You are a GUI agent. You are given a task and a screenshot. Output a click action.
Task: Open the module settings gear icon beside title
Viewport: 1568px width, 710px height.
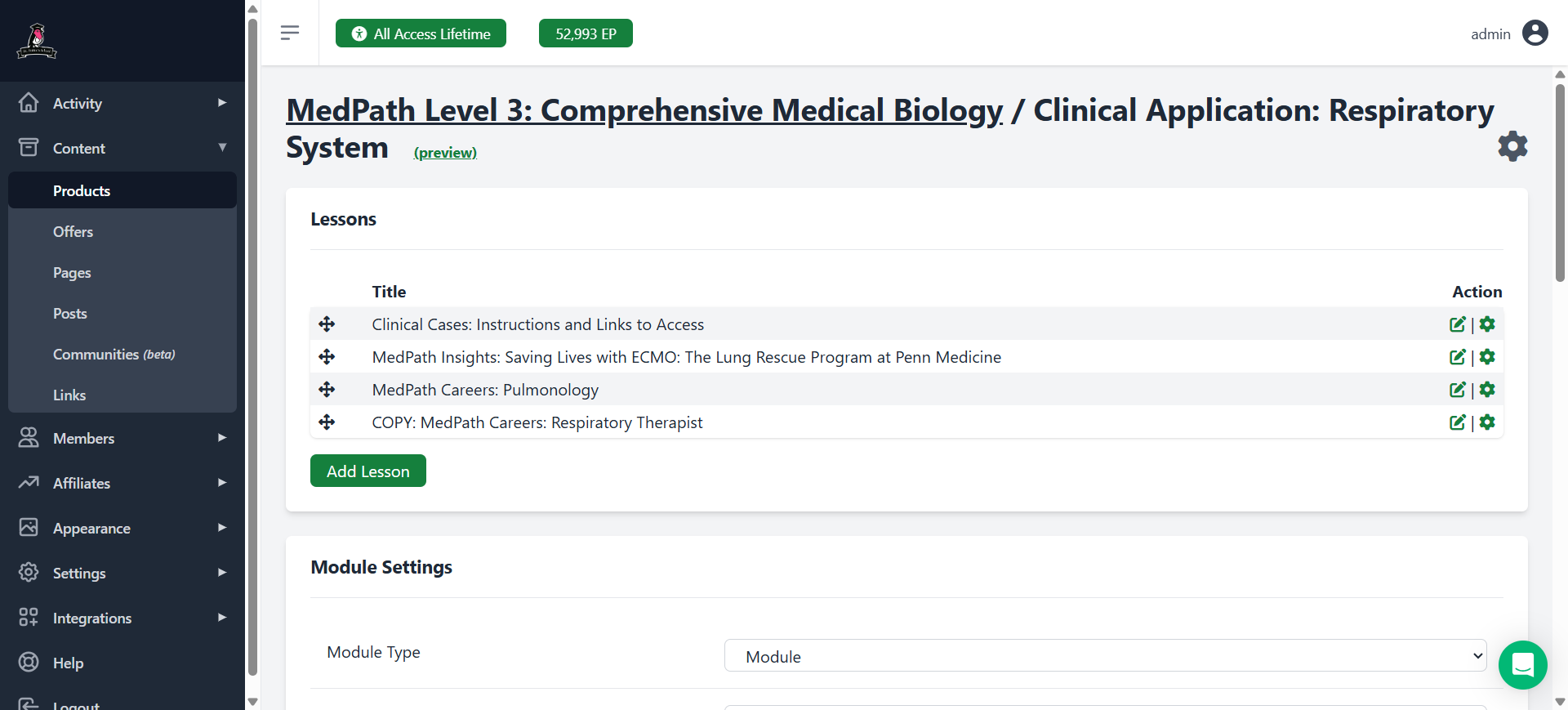coord(1512,146)
